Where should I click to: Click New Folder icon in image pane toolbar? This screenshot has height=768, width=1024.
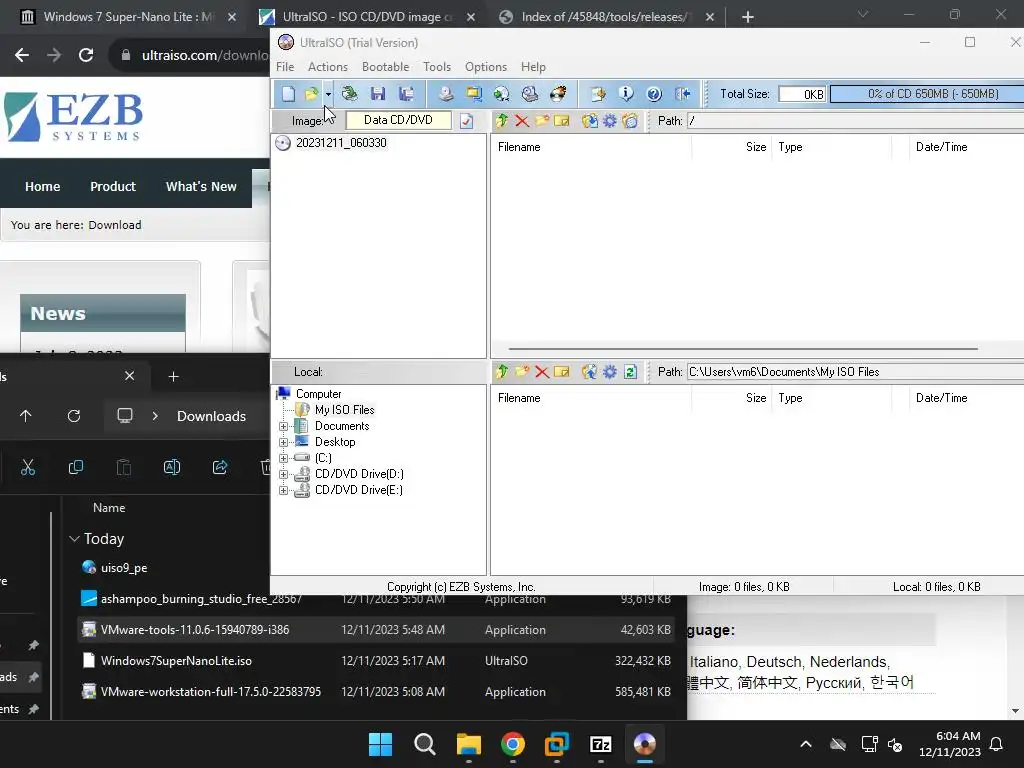click(x=542, y=121)
